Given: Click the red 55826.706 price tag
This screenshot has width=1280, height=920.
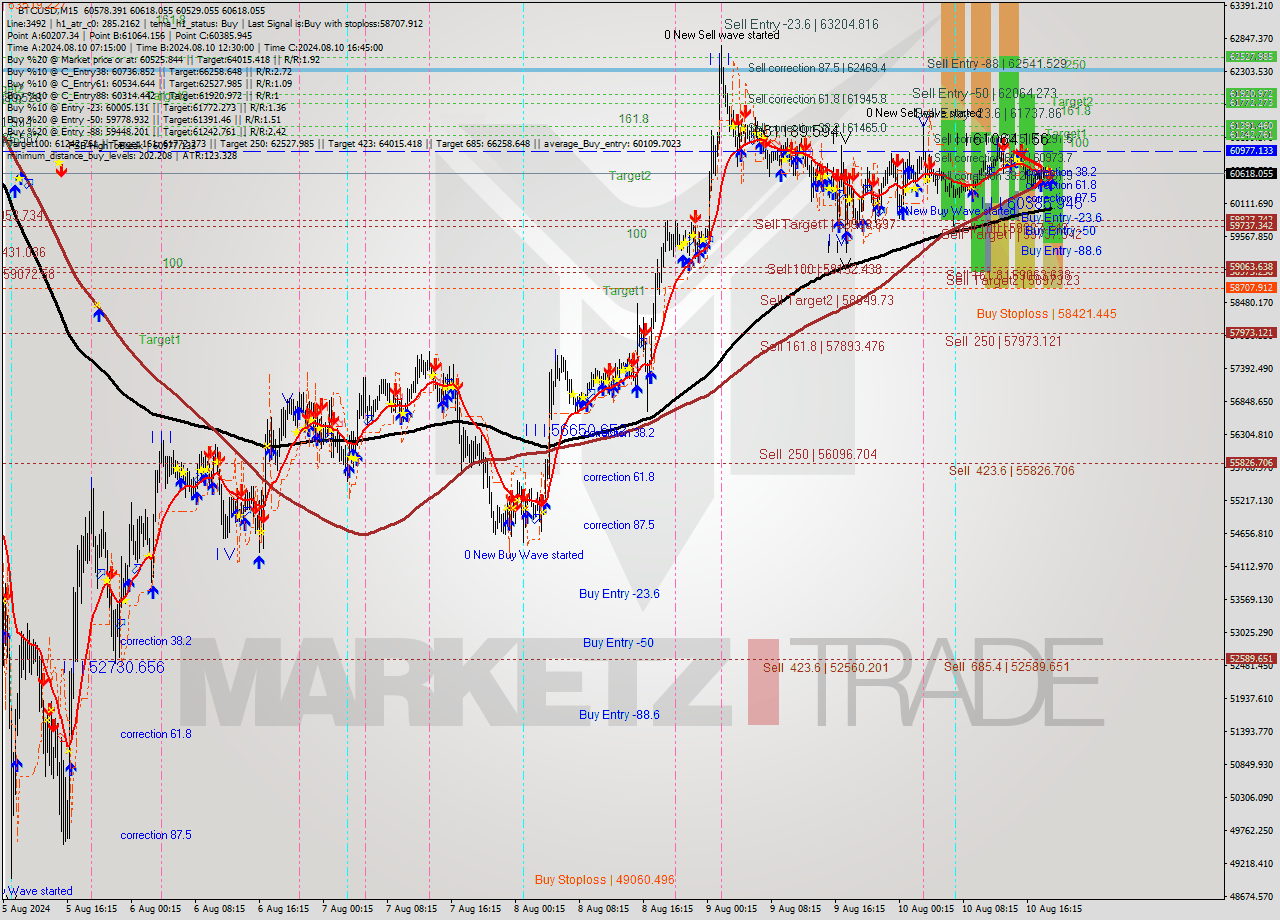Looking at the screenshot, I should tap(1251, 462).
